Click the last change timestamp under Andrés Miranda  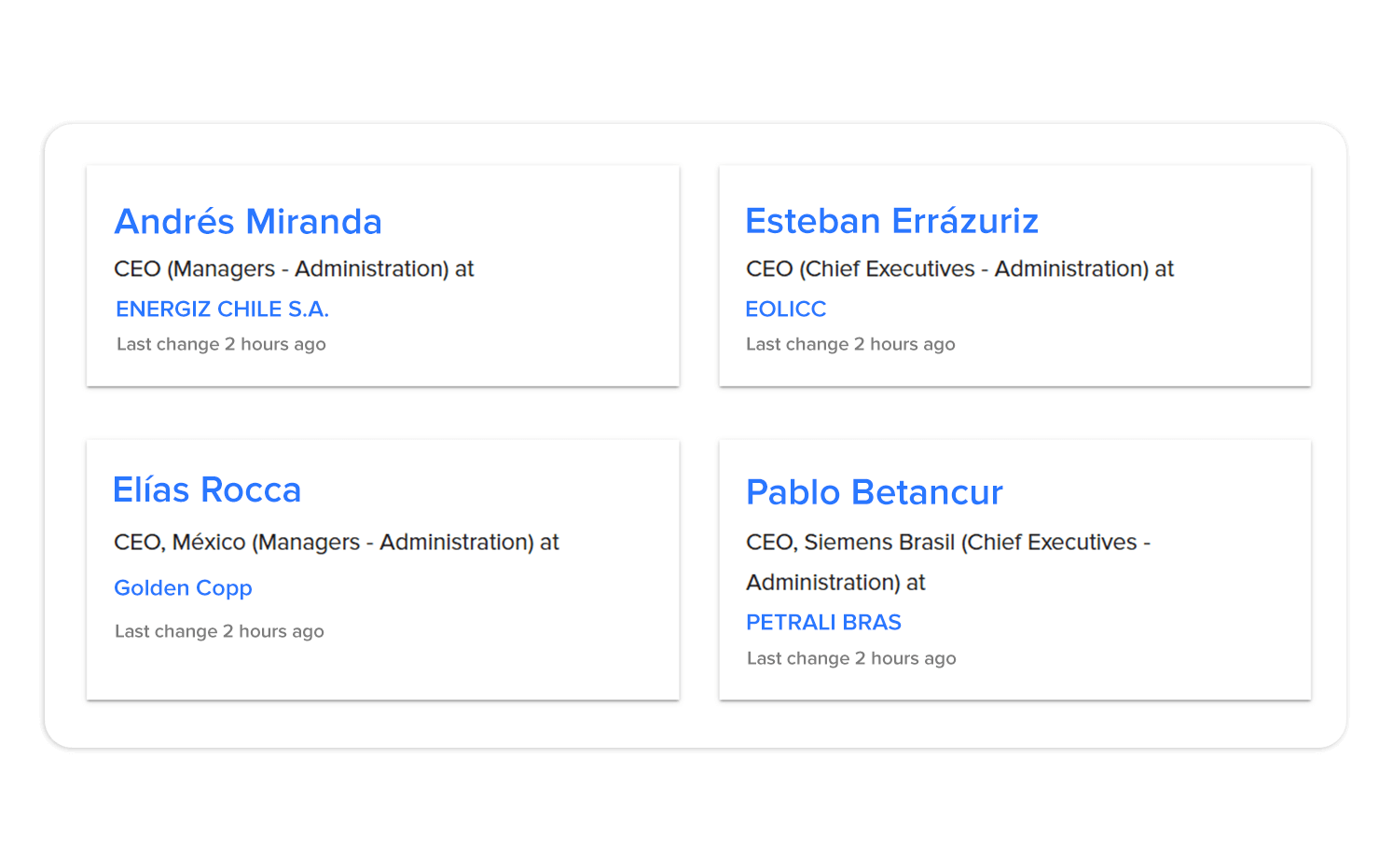click(x=220, y=344)
